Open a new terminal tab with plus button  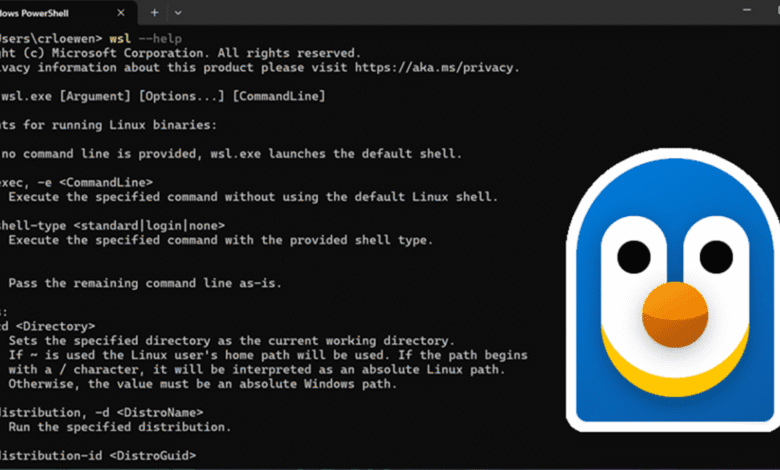(155, 13)
